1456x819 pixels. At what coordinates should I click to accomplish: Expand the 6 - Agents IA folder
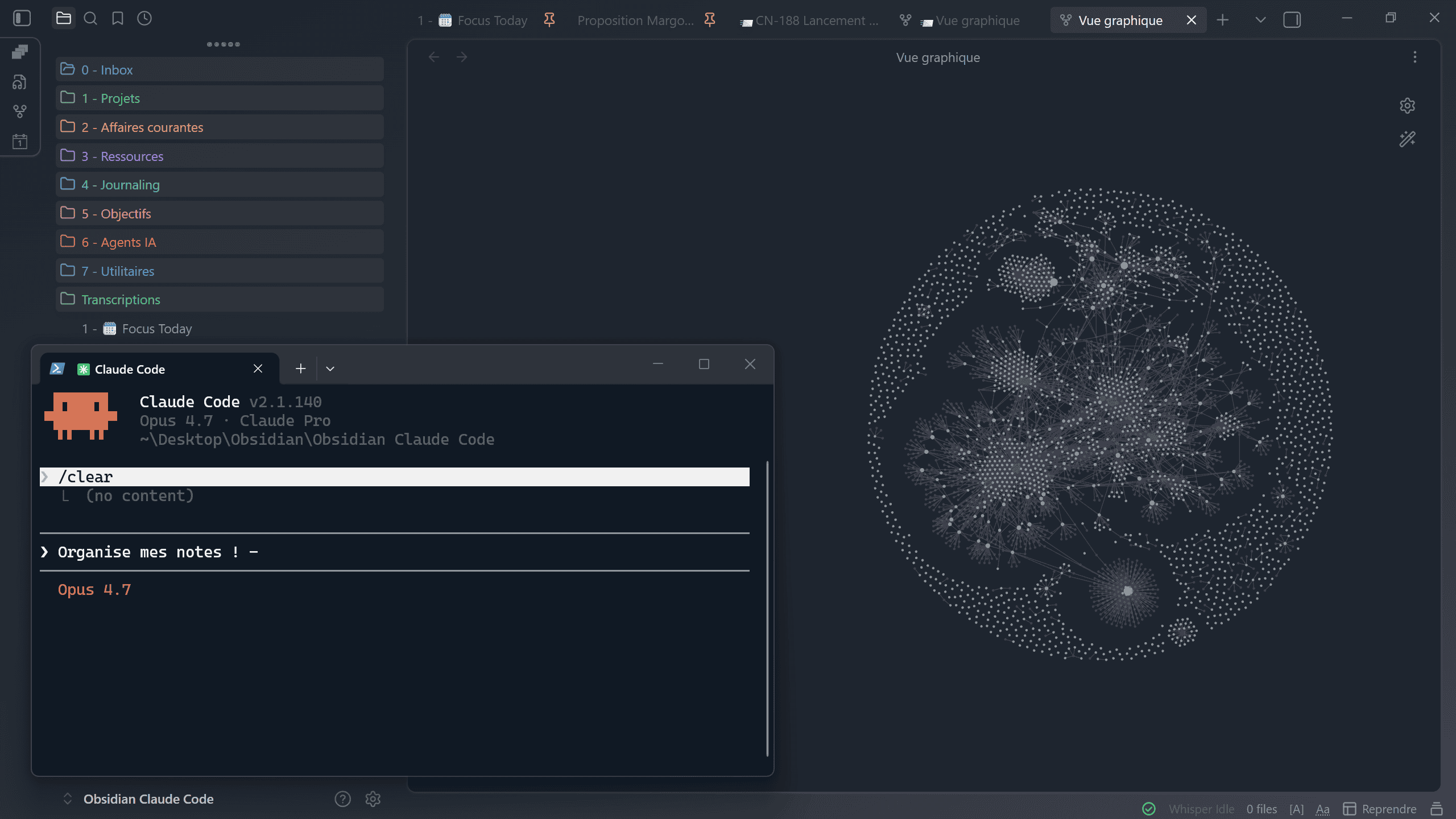click(x=220, y=242)
